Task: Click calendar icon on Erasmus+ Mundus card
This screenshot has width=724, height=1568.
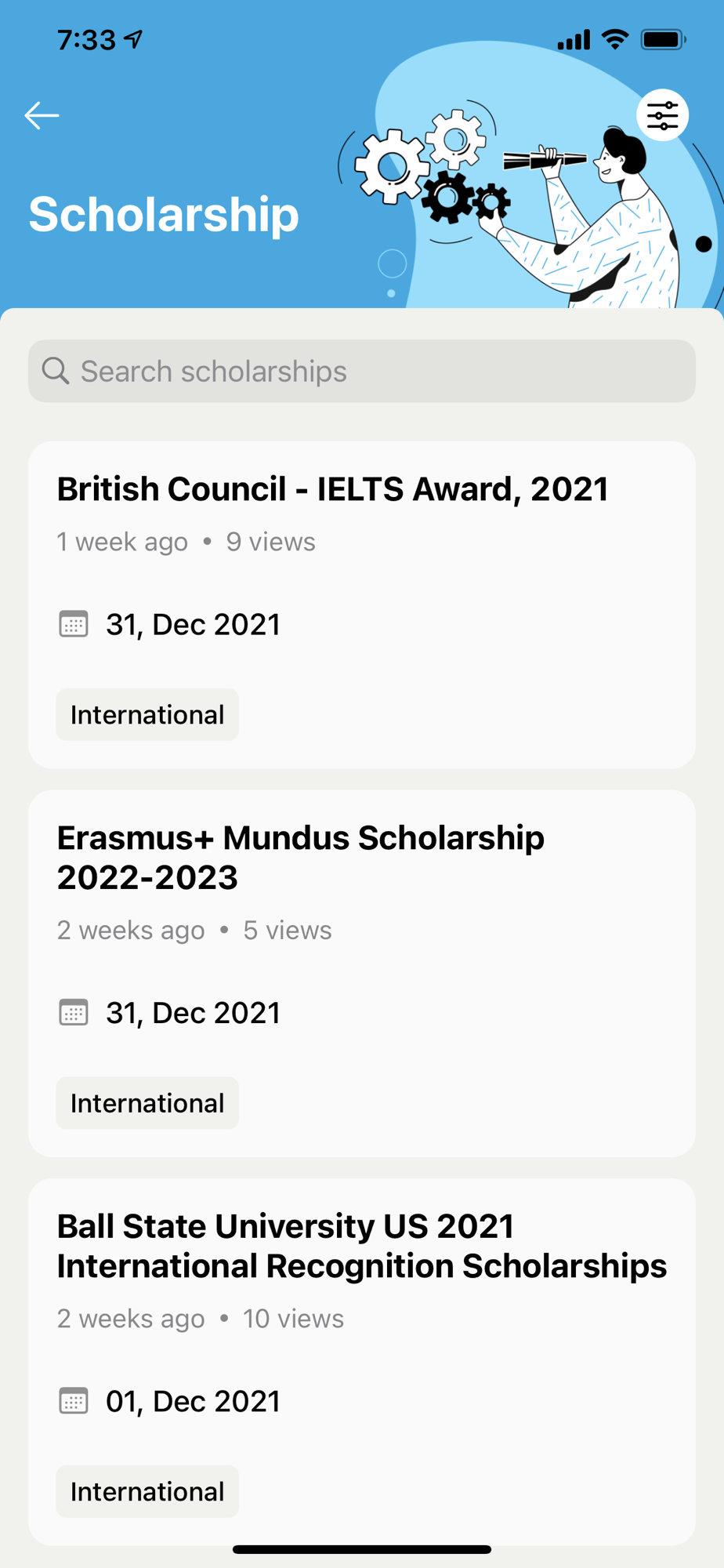Action: pyautogui.click(x=74, y=1012)
